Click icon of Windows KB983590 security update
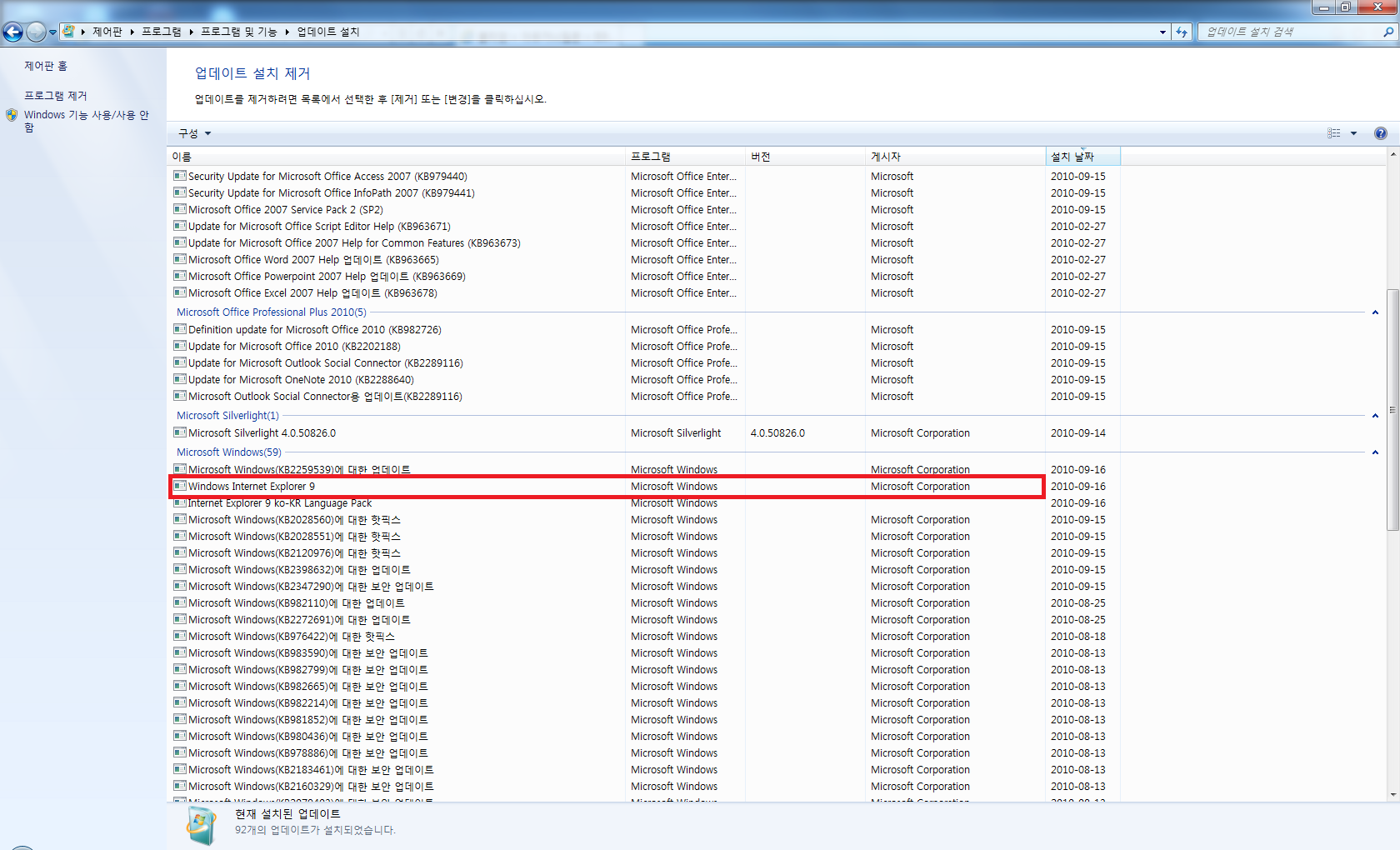1400x850 pixels. pyautogui.click(x=179, y=652)
